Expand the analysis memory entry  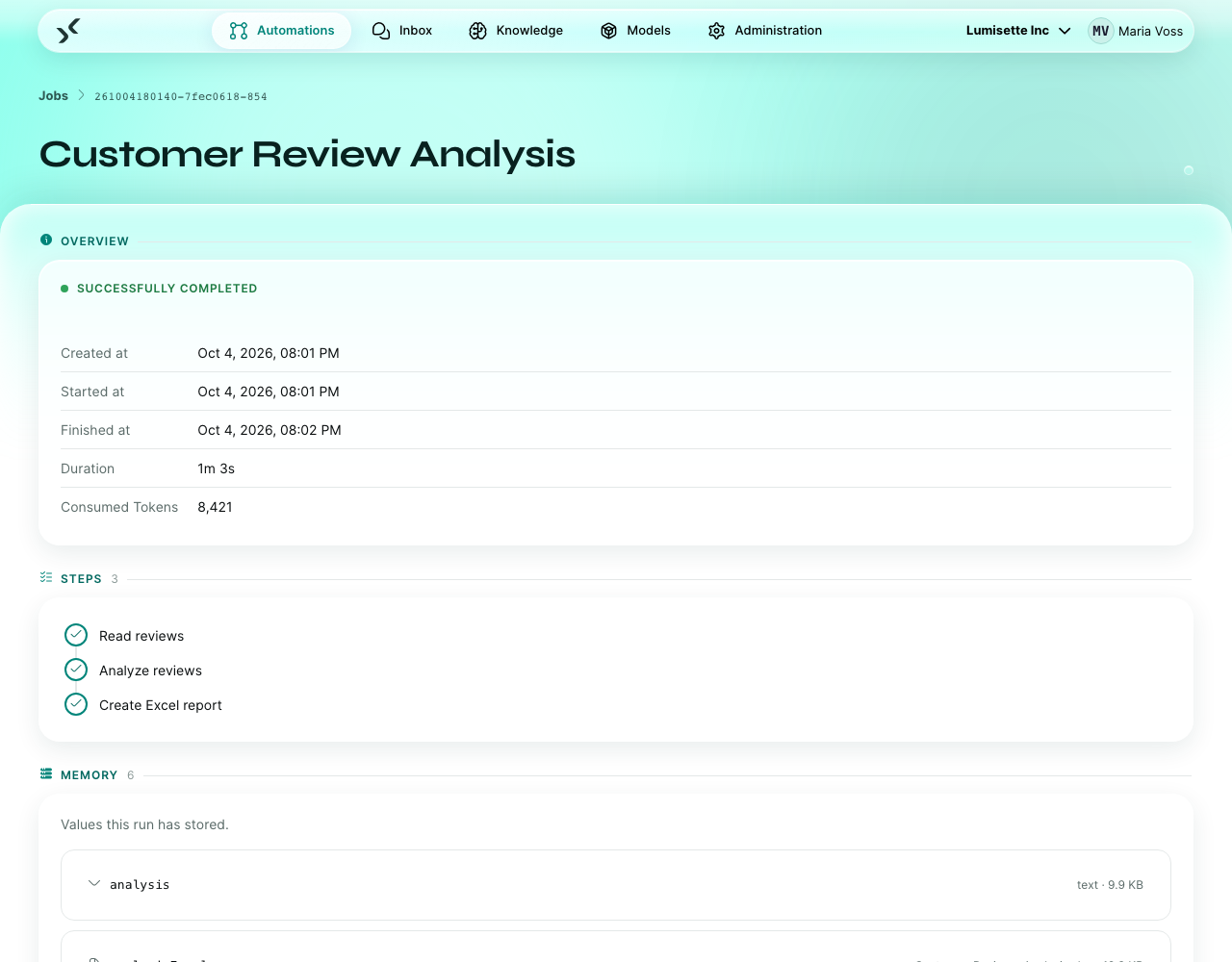[94, 883]
